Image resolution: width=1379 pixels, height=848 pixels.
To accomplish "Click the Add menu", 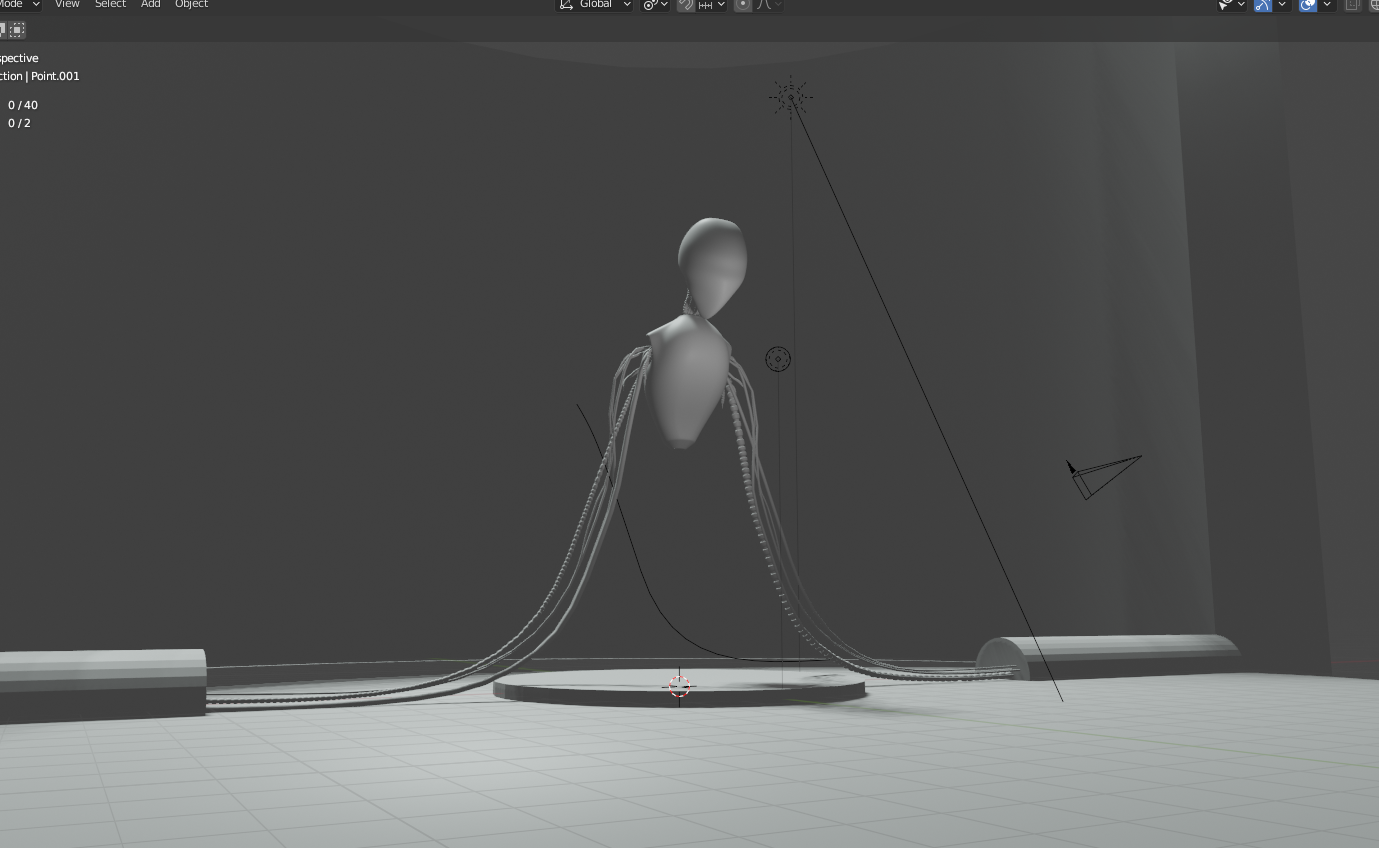I will click(150, 5).
